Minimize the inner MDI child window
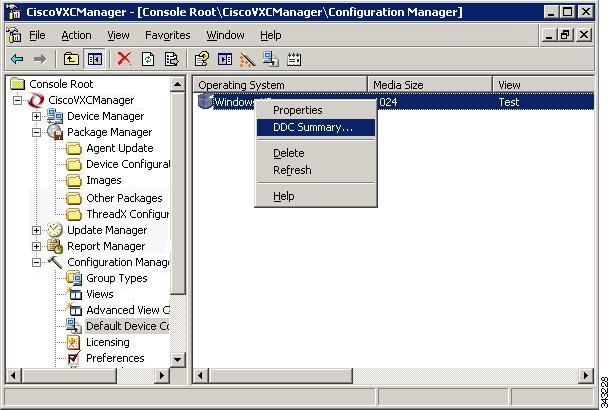Image resolution: width=611 pixels, height=410 pixels. click(x=549, y=35)
